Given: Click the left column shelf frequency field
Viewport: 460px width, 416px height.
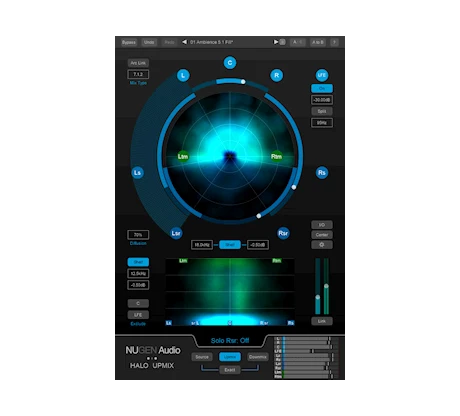Looking at the screenshot, I should (138, 273).
